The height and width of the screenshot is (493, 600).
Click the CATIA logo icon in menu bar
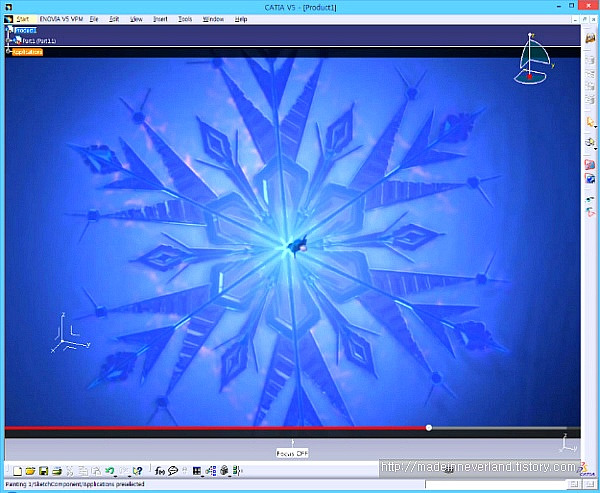(8, 19)
